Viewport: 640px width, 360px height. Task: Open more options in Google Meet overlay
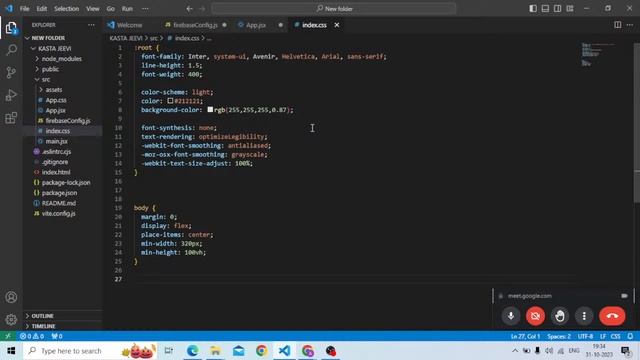pos(584,316)
